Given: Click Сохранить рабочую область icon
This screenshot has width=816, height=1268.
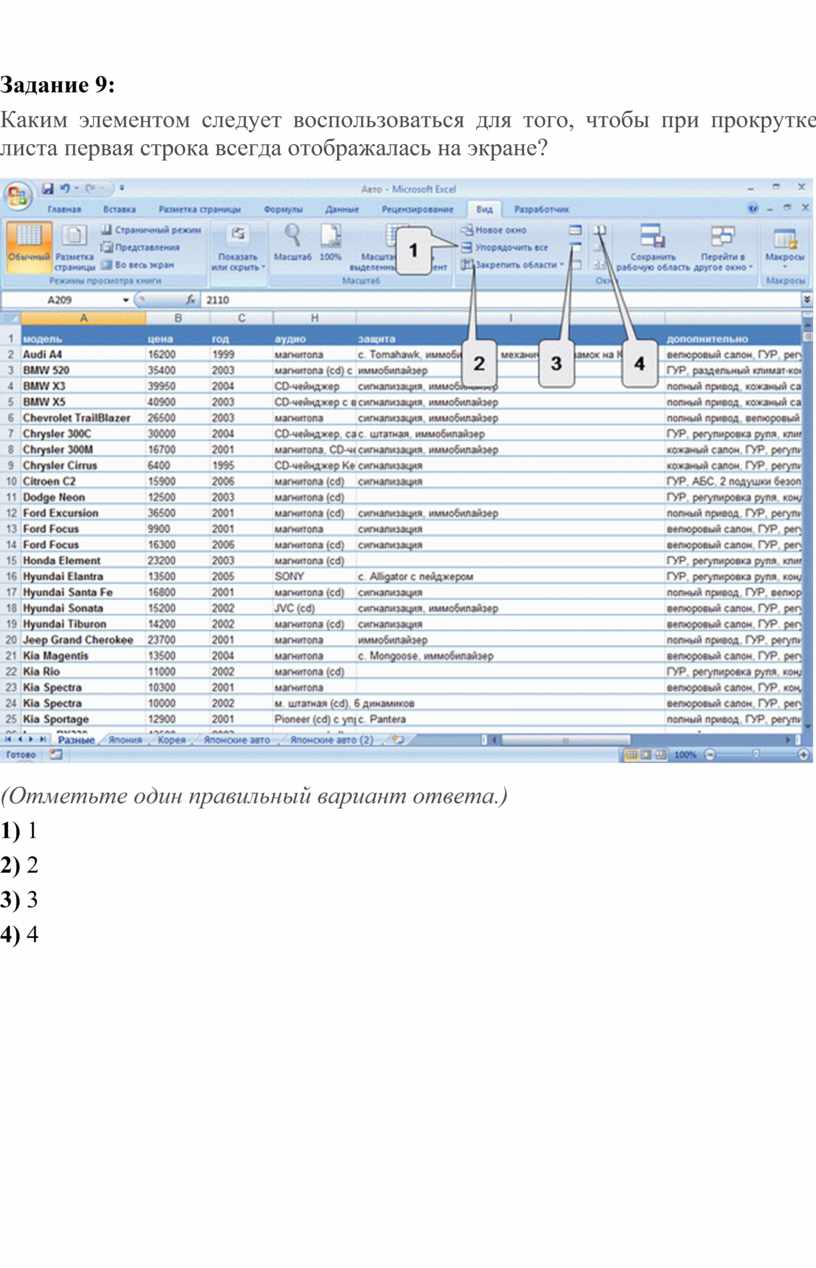Looking at the screenshot, I should [x=653, y=236].
